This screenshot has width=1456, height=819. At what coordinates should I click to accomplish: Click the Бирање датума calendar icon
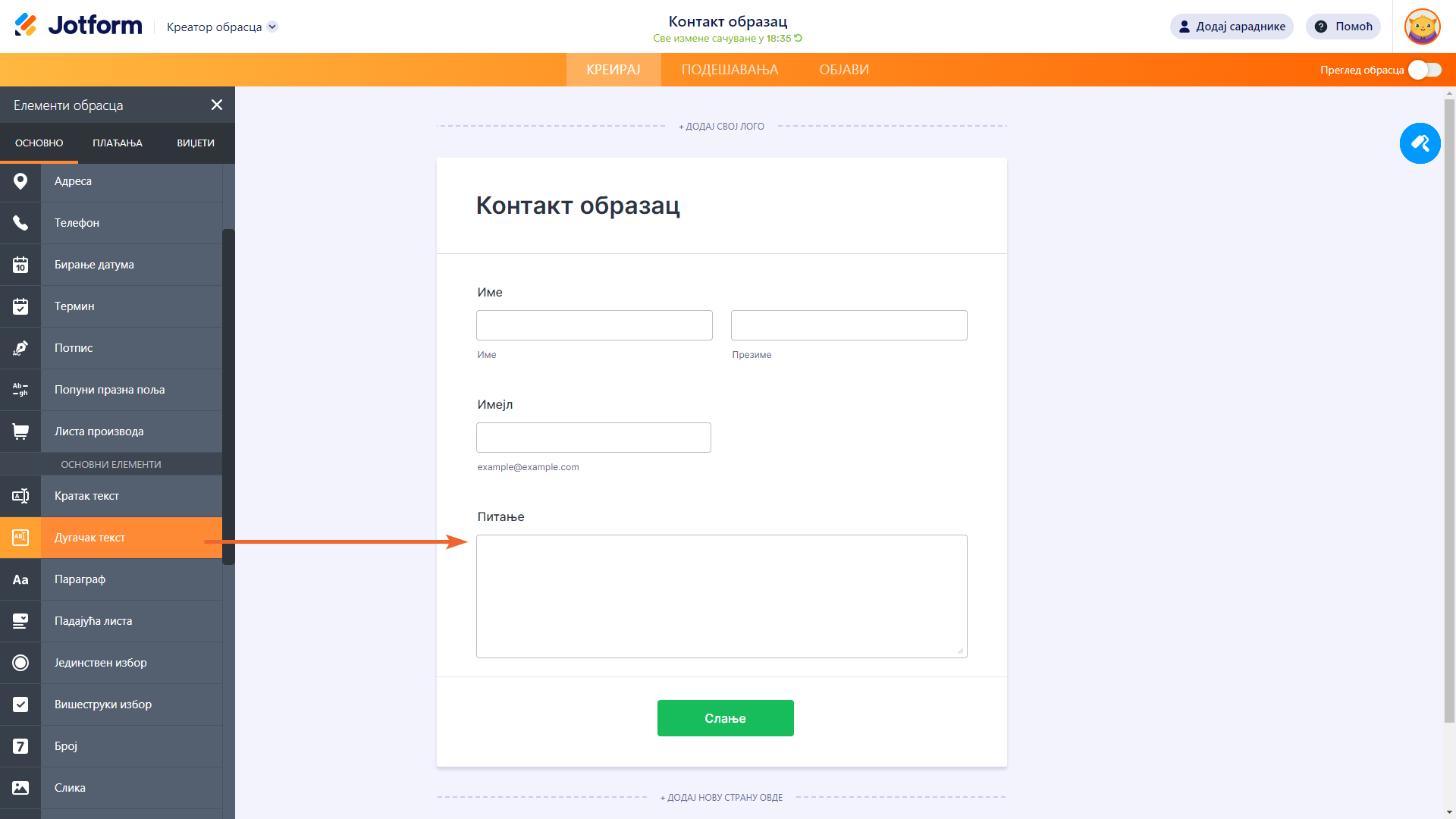click(x=20, y=265)
